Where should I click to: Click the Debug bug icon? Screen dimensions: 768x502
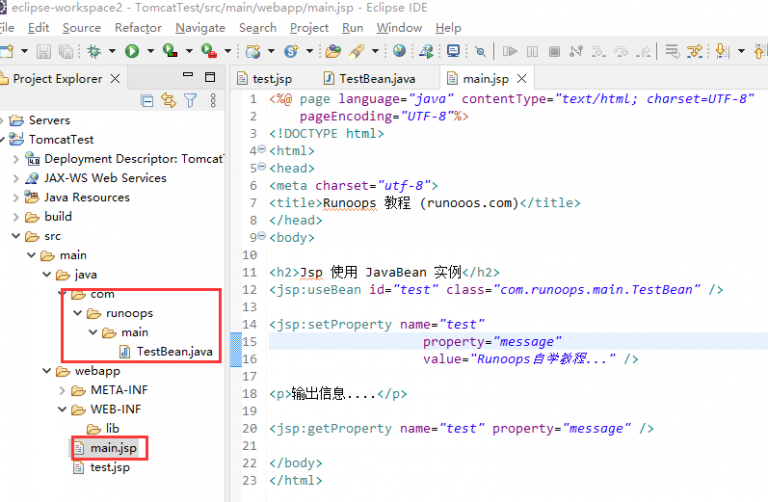pos(95,51)
